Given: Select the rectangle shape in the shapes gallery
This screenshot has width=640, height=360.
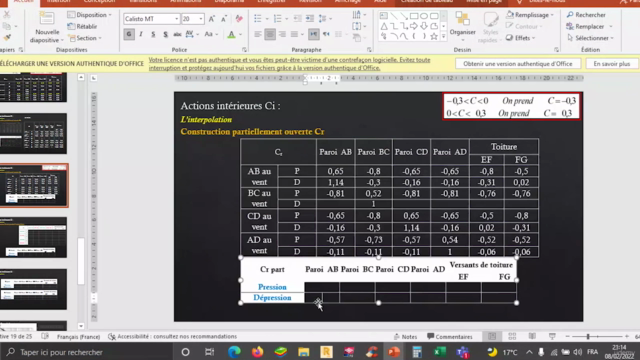Looking at the screenshot, I should [414, 16].
